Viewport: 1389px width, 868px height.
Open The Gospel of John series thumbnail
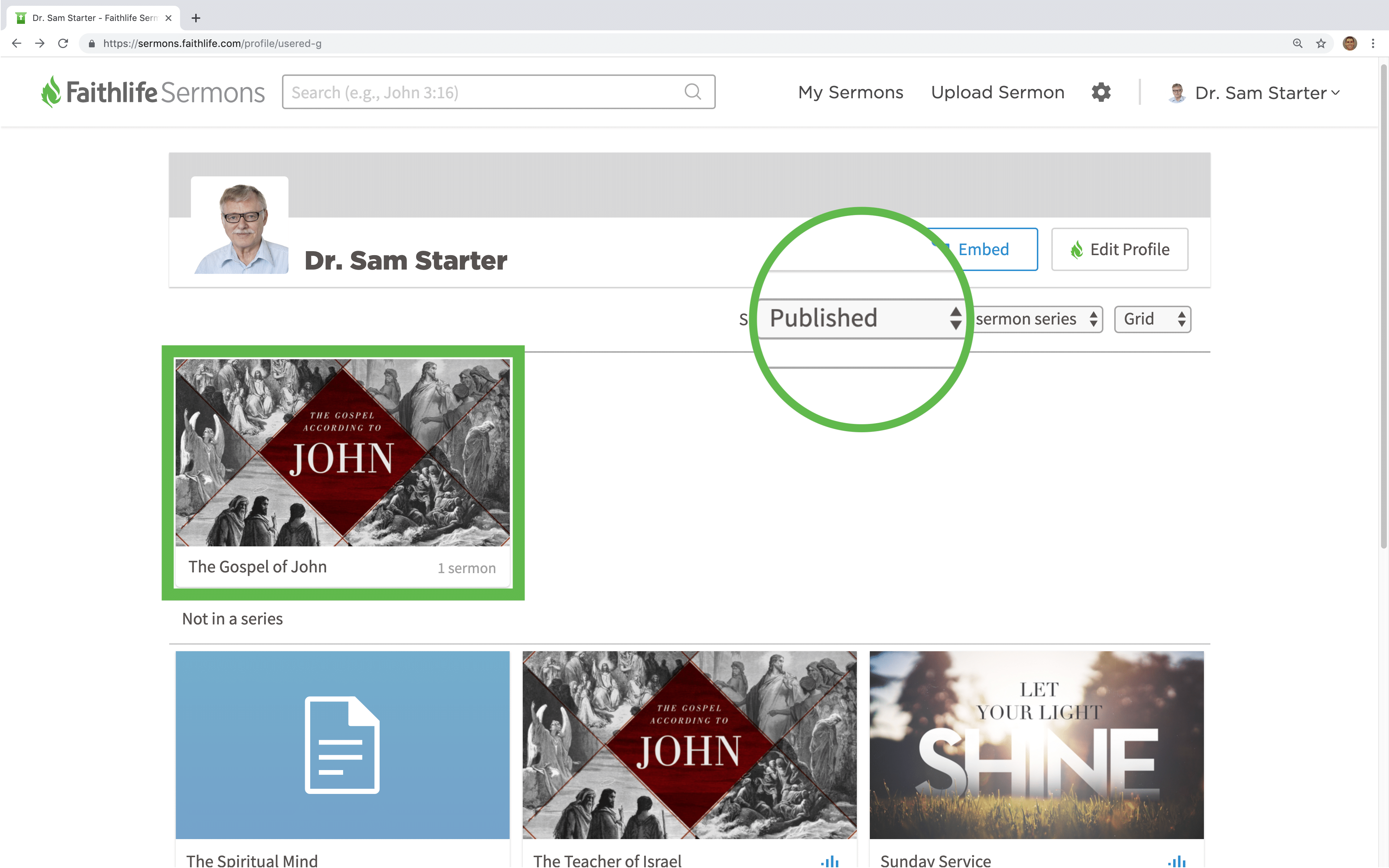pos(342,452)
